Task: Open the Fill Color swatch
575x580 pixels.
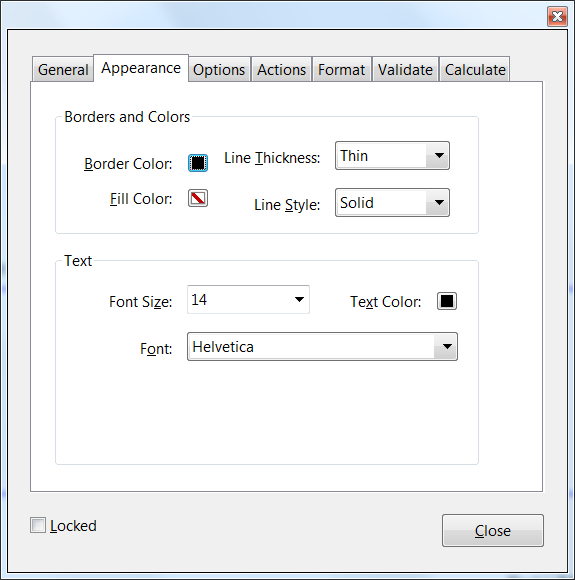Action: (x=198, y=198)
